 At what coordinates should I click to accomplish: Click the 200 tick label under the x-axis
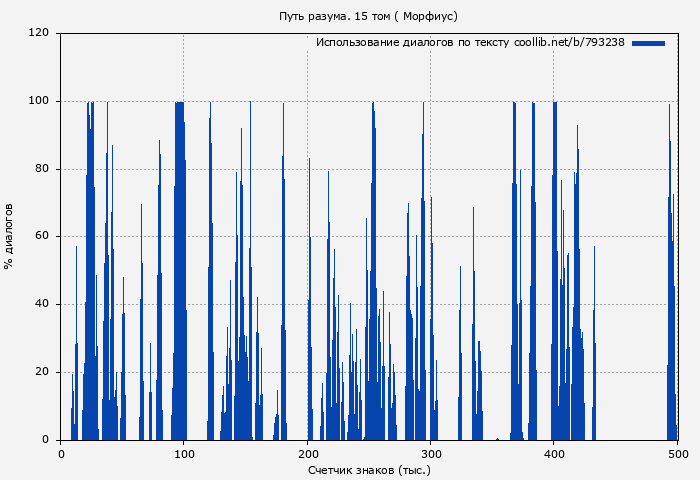[307, 454]
